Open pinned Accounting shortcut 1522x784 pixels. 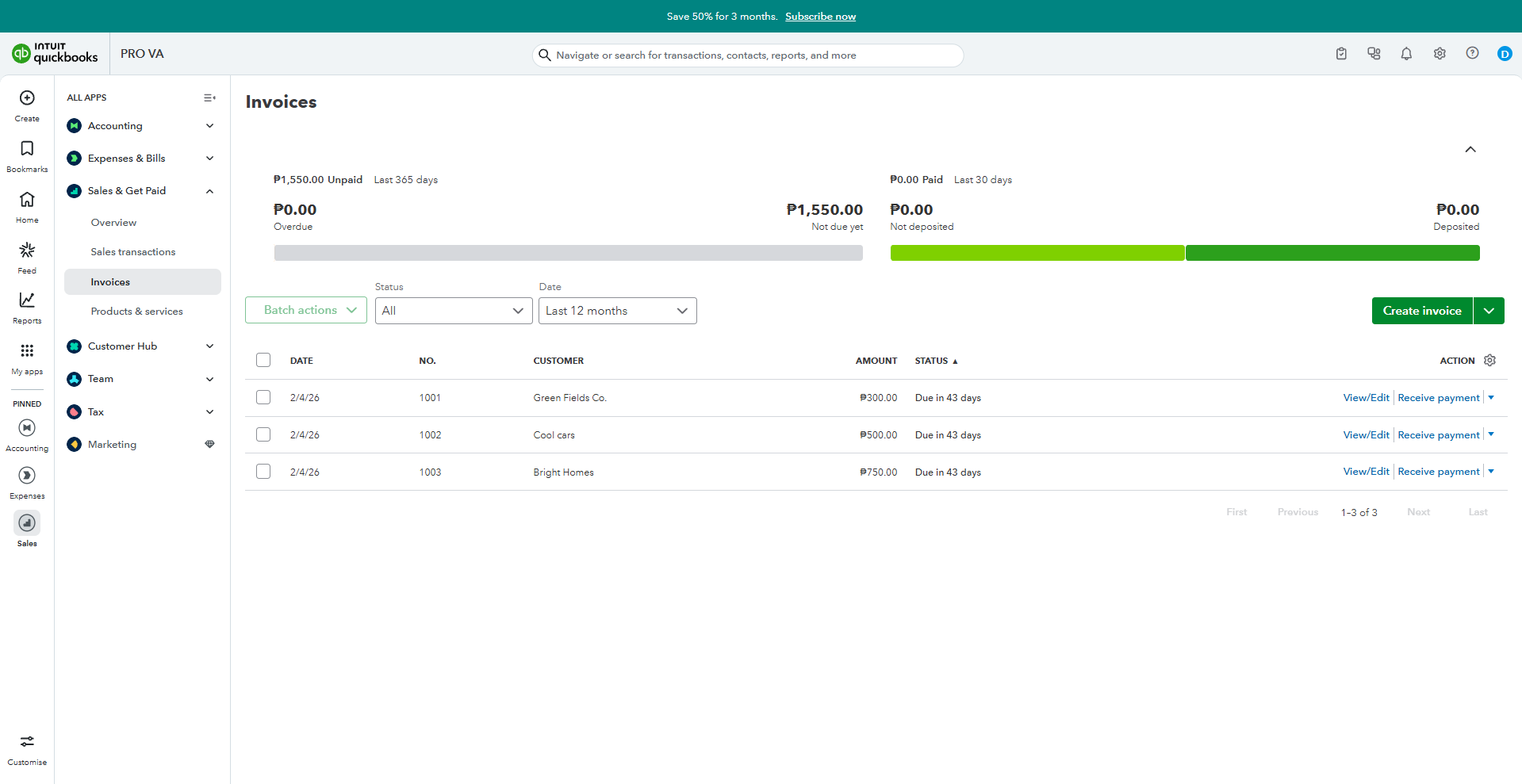pyautogui.click(x=27, y=428)
